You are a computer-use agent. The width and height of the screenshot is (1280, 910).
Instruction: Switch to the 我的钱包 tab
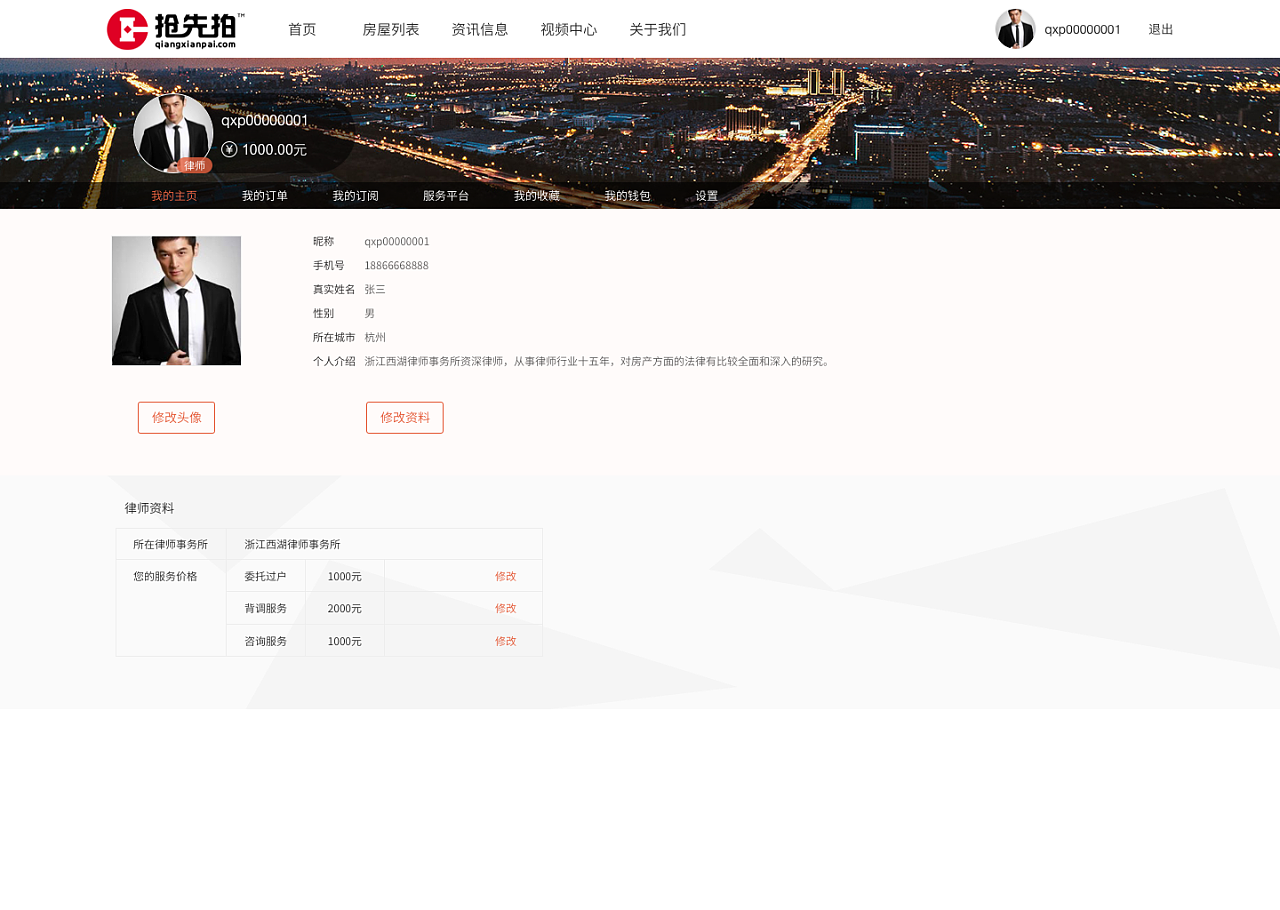coord(628,195)
